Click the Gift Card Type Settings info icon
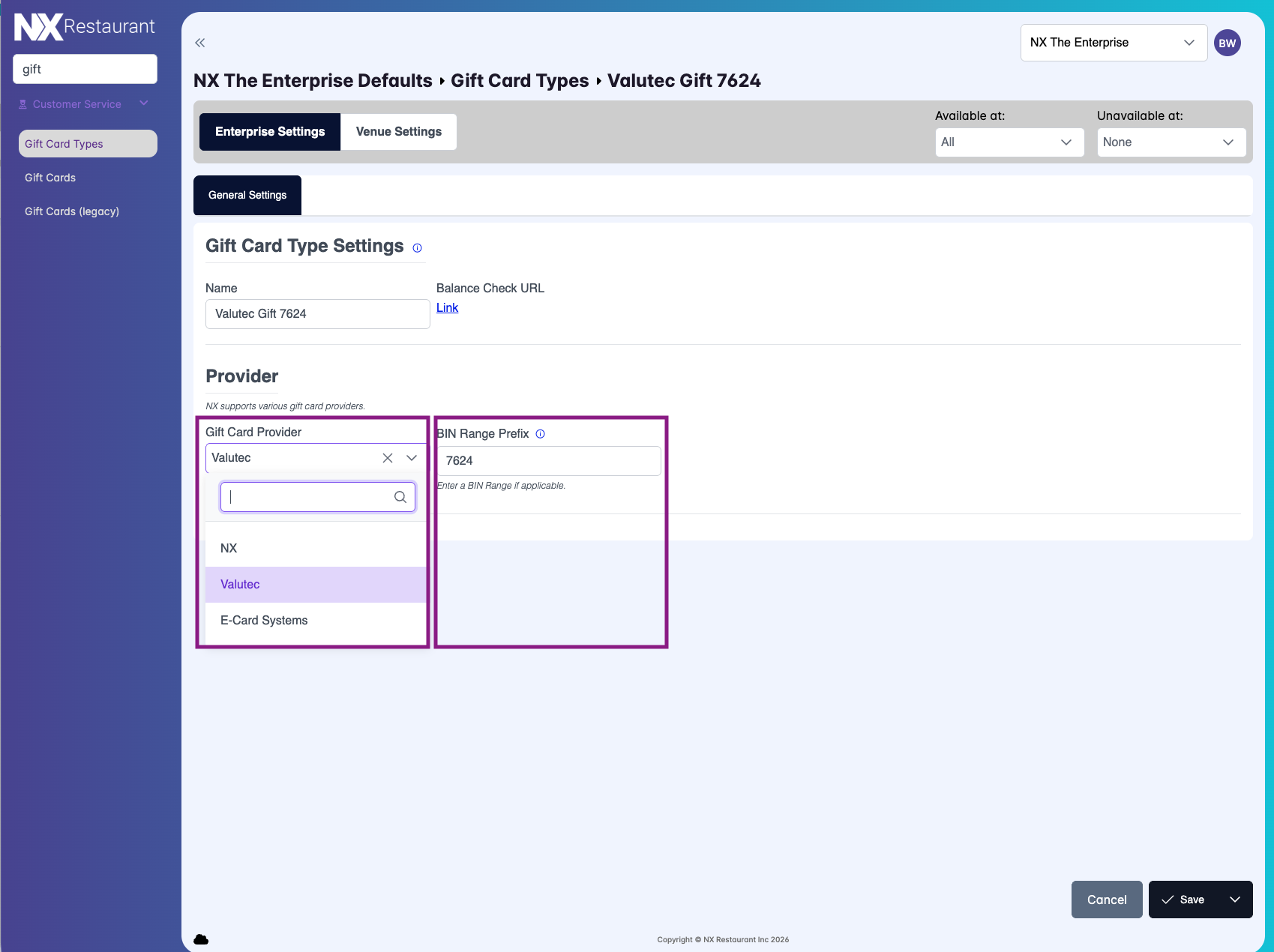This screenshot has width=1274, height=952. click(x=418, y=248)
